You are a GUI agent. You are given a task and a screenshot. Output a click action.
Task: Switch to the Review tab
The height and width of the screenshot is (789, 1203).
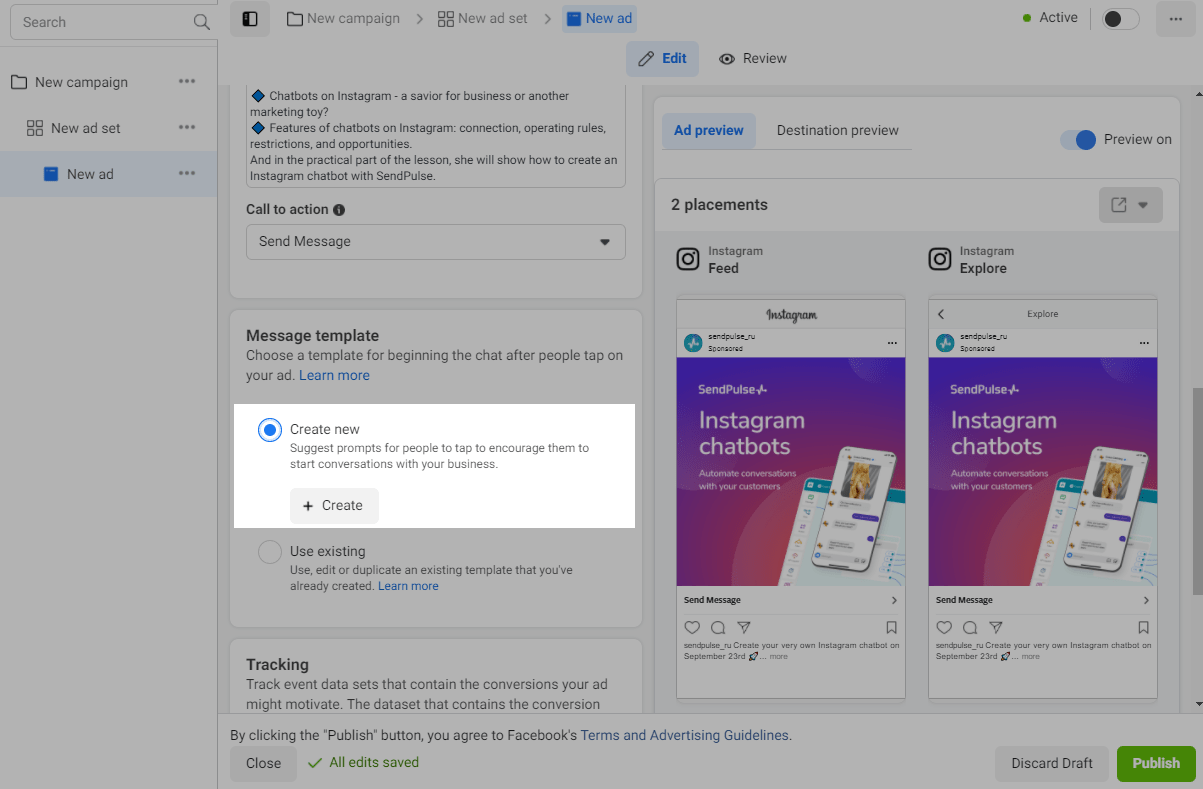tap(753, 58)
